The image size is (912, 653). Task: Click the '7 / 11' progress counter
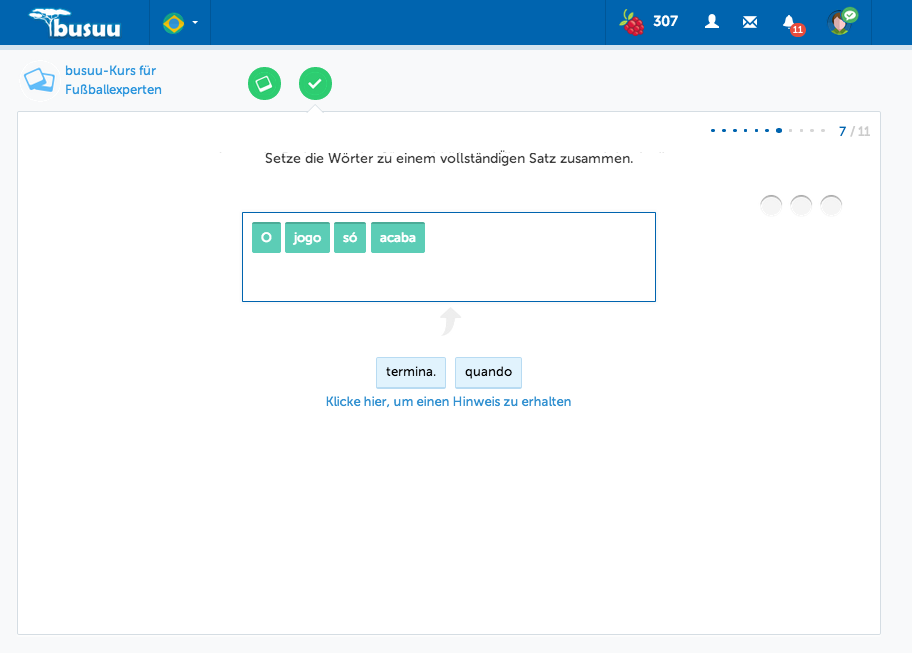pos(854,131)
